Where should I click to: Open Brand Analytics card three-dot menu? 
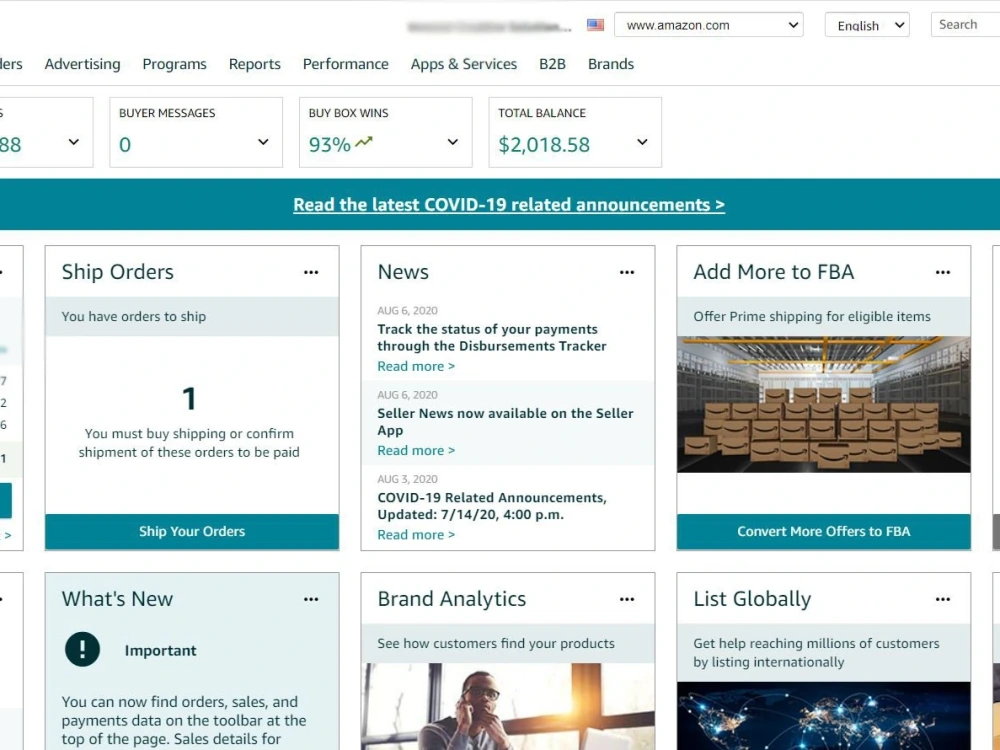coord(627,599)
